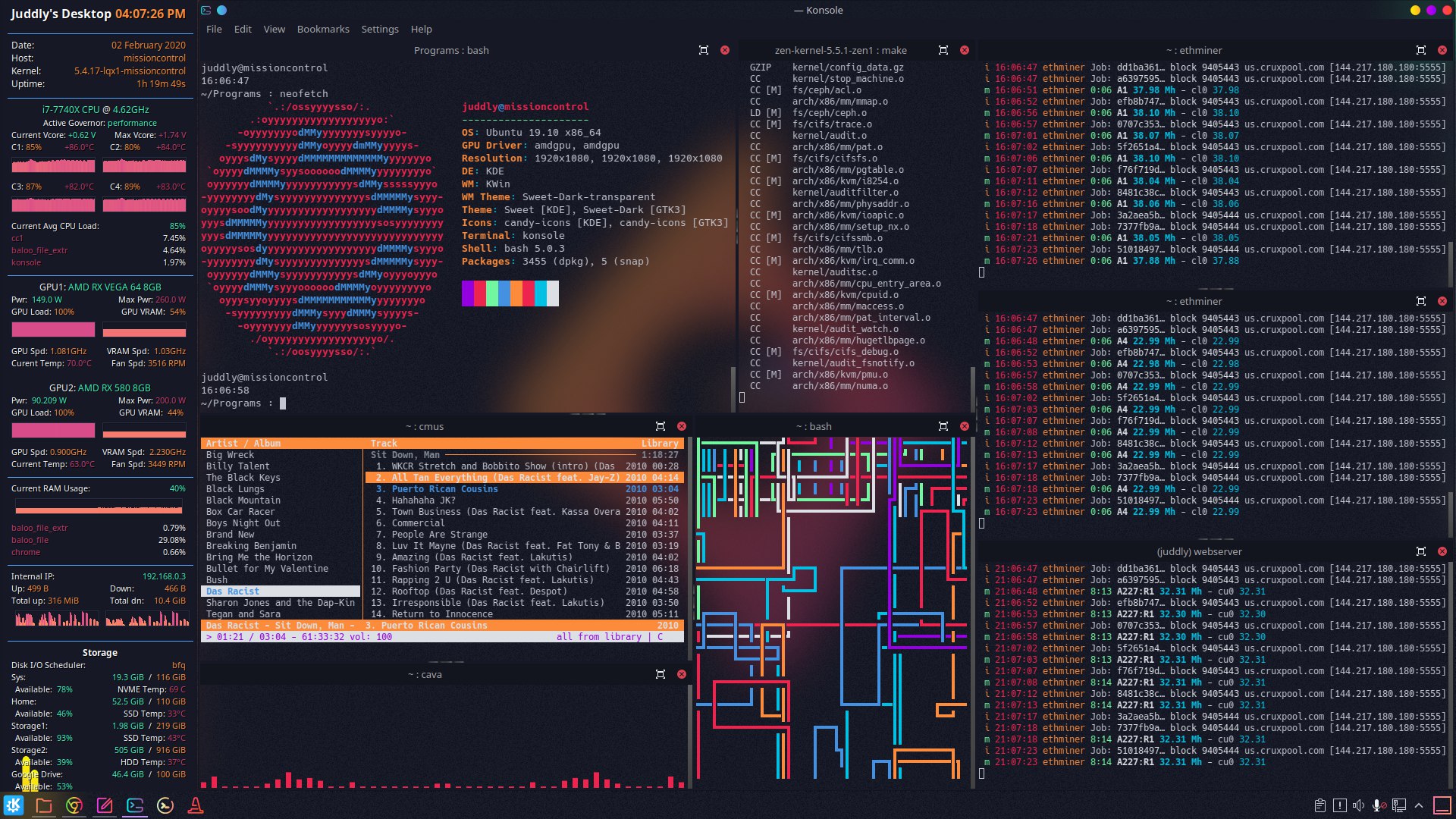The width and height of the screenshot is (1456, 819).
Task: Open the View menu
Action: point(275,29)
